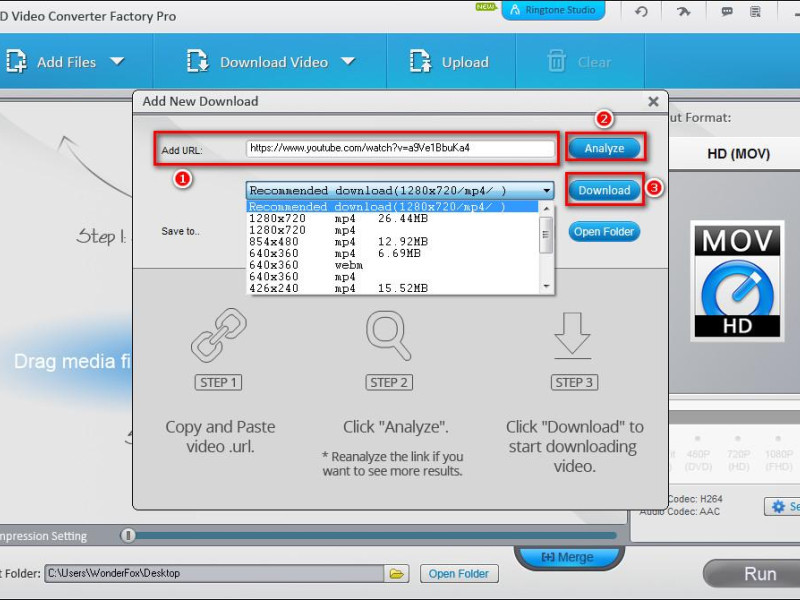Click the Compression Setting slider track

pyautogui.click(x=376, y=536)
